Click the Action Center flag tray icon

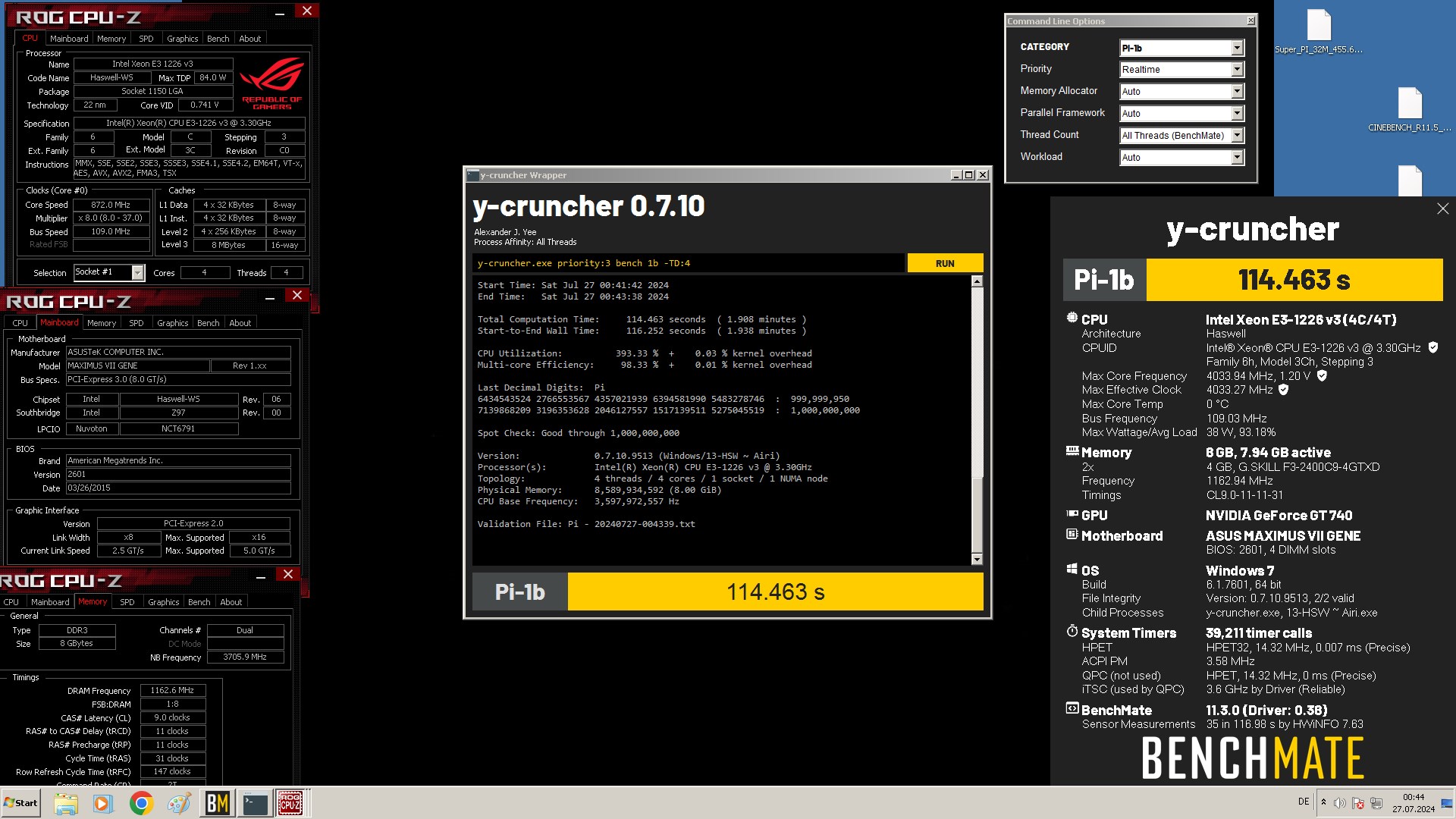tap(1358, 803)
